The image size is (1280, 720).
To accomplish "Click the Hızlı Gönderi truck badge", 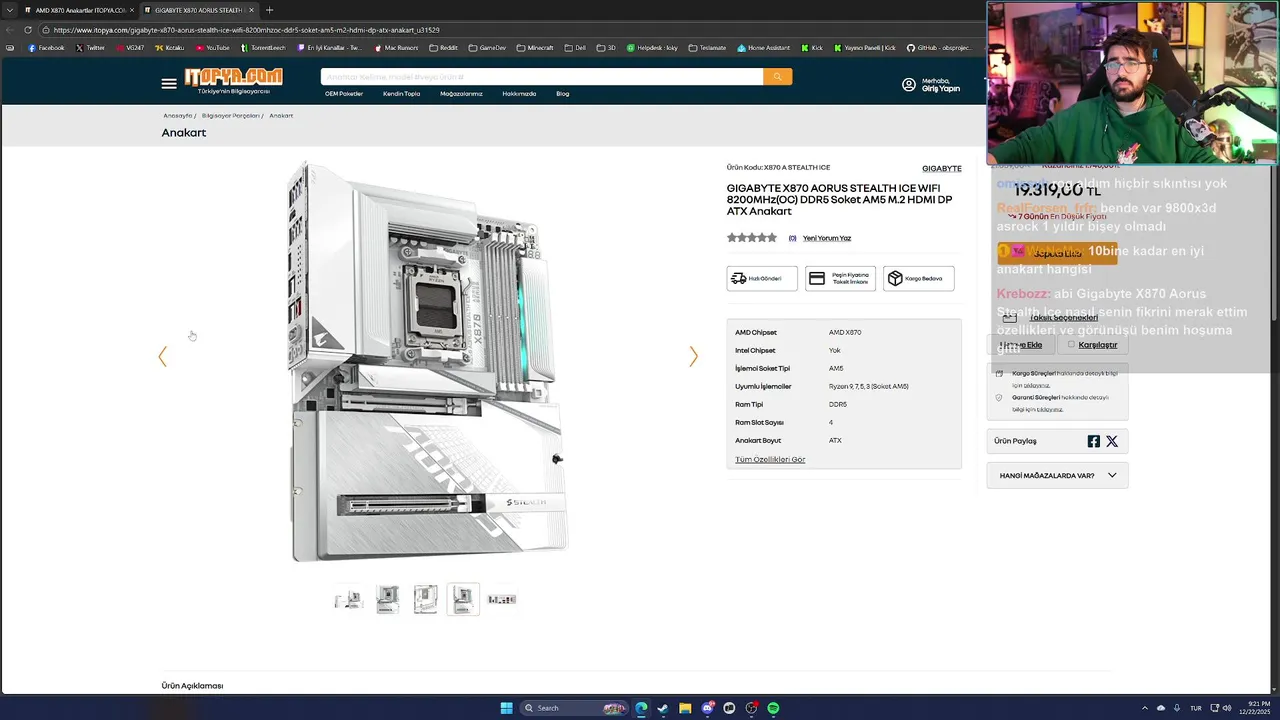I will pyautogui.click(x=762, y=278).
